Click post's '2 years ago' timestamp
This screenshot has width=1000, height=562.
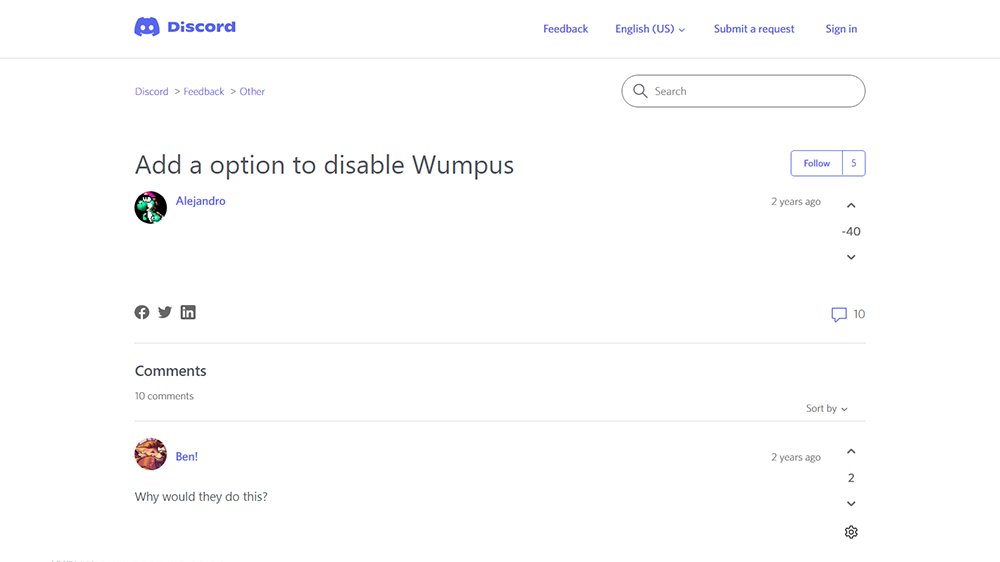coord(795,202)
